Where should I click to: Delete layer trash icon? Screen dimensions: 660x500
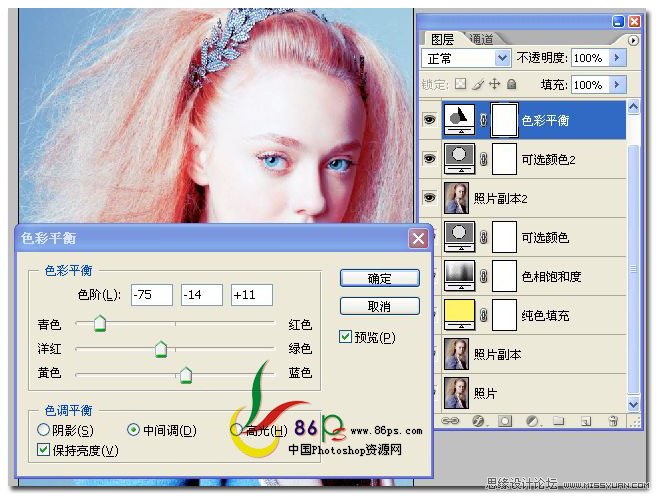[x=613, y=420]
